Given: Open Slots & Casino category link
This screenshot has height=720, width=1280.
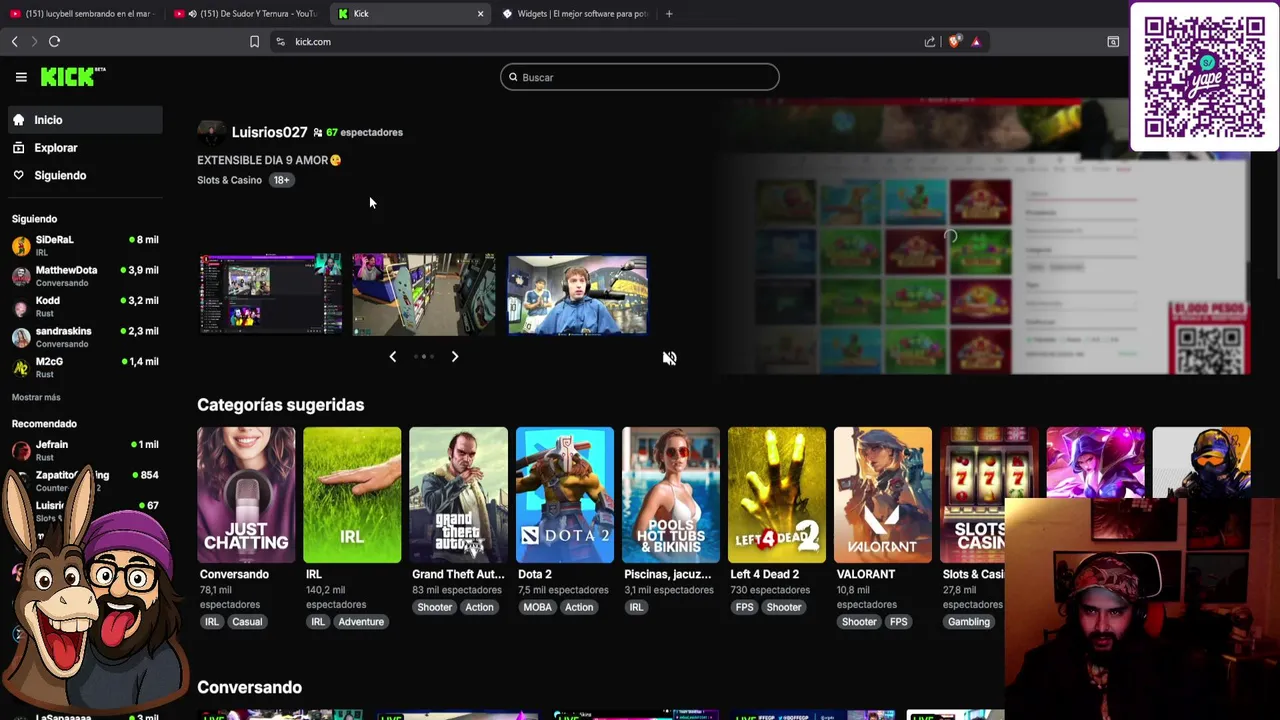Looking at the screenshot, I should [229, 180].
